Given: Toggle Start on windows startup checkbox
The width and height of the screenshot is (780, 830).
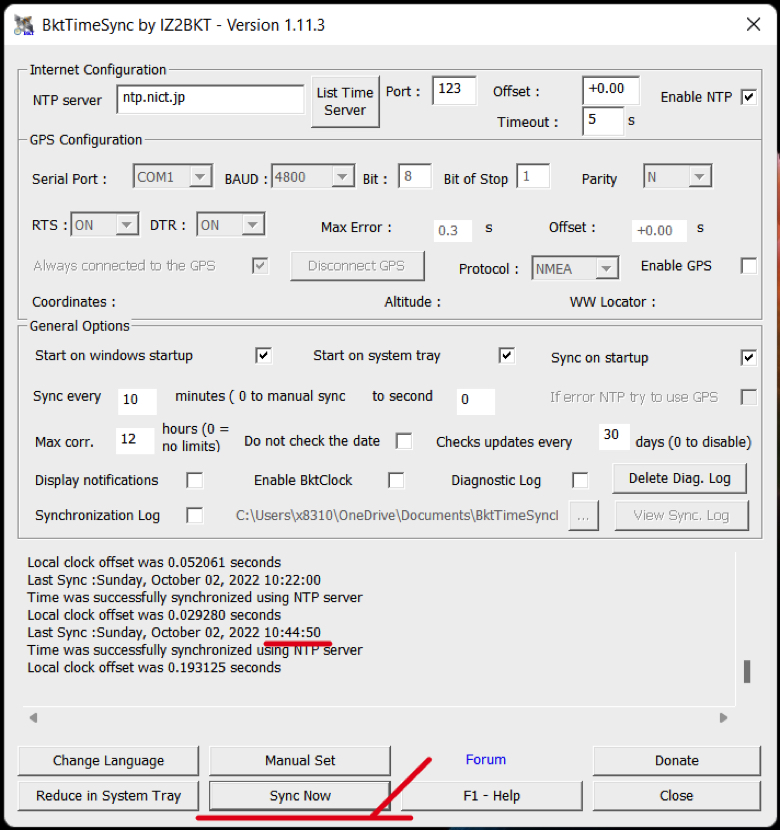Looking at the screenshot, I should coord(264,355).
